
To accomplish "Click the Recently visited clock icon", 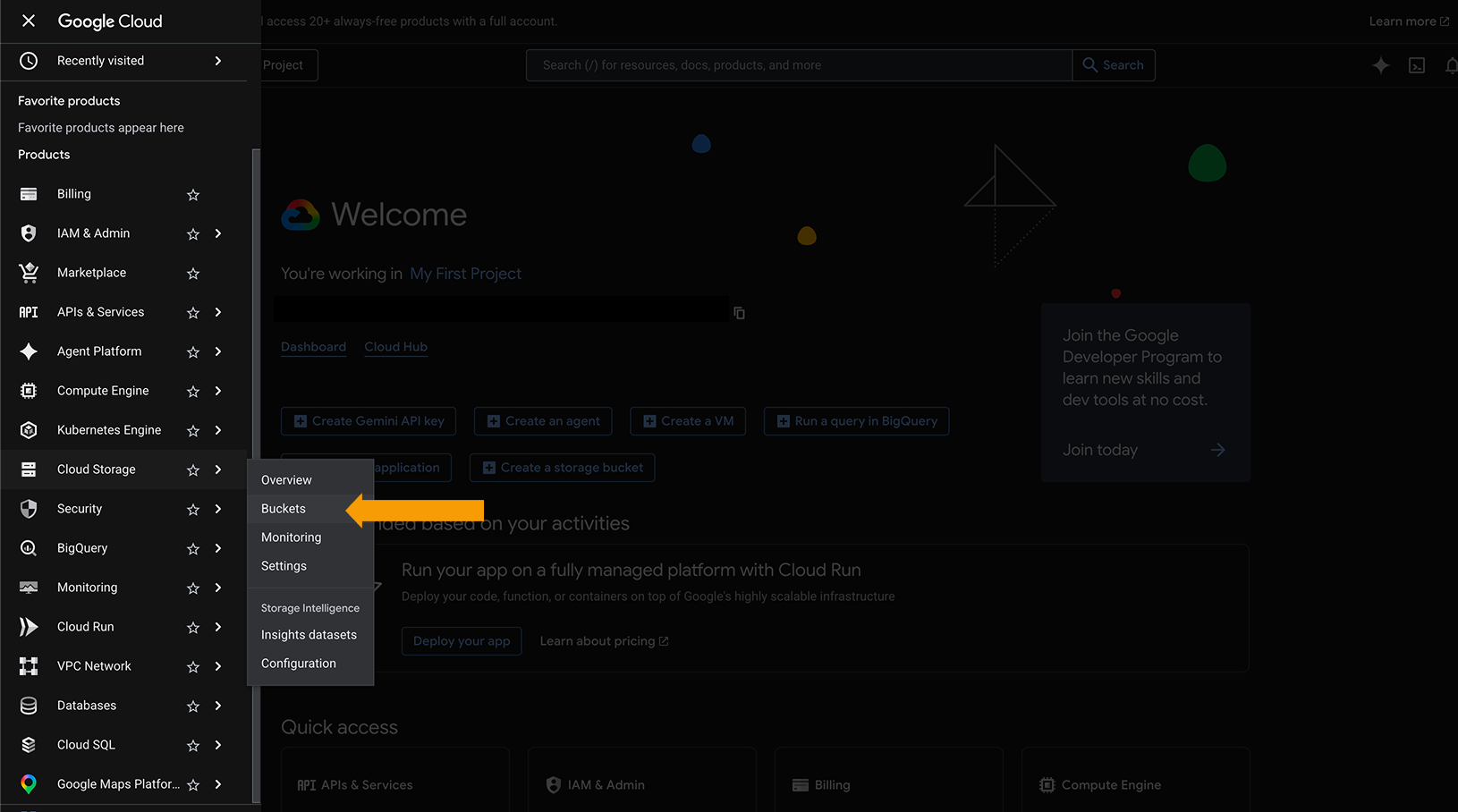I will click(x=29, y=61).
